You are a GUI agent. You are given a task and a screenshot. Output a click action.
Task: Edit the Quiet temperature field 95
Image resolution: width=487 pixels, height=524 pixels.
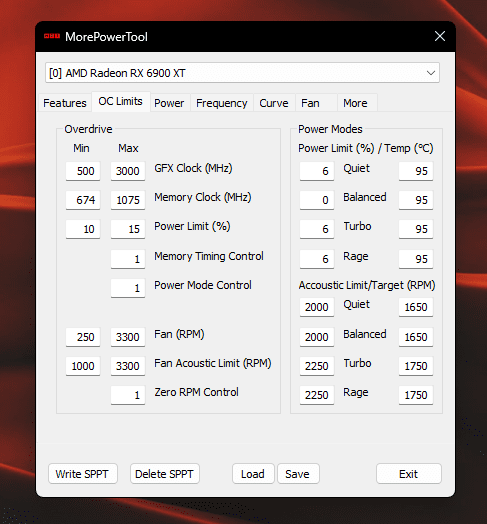[416, 171]
